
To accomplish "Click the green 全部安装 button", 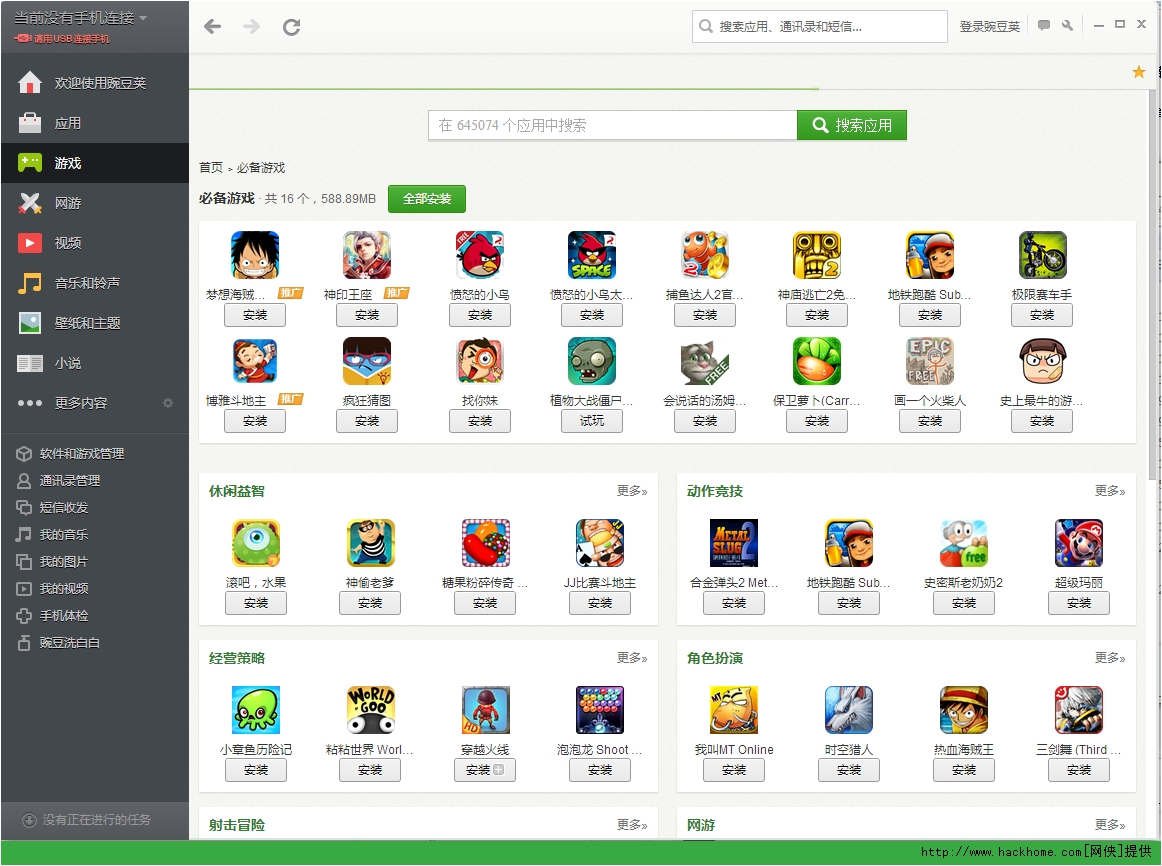I will click(427, 199).
